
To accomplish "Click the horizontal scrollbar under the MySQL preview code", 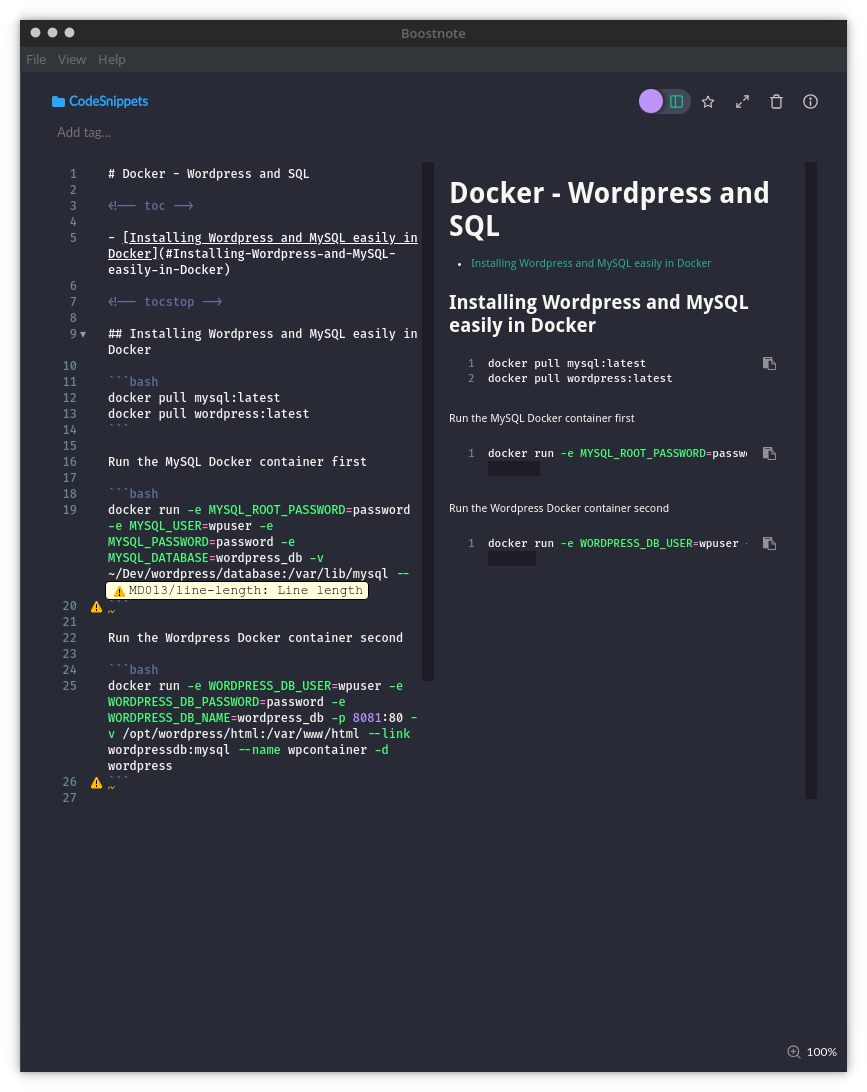I will [514, 469].
